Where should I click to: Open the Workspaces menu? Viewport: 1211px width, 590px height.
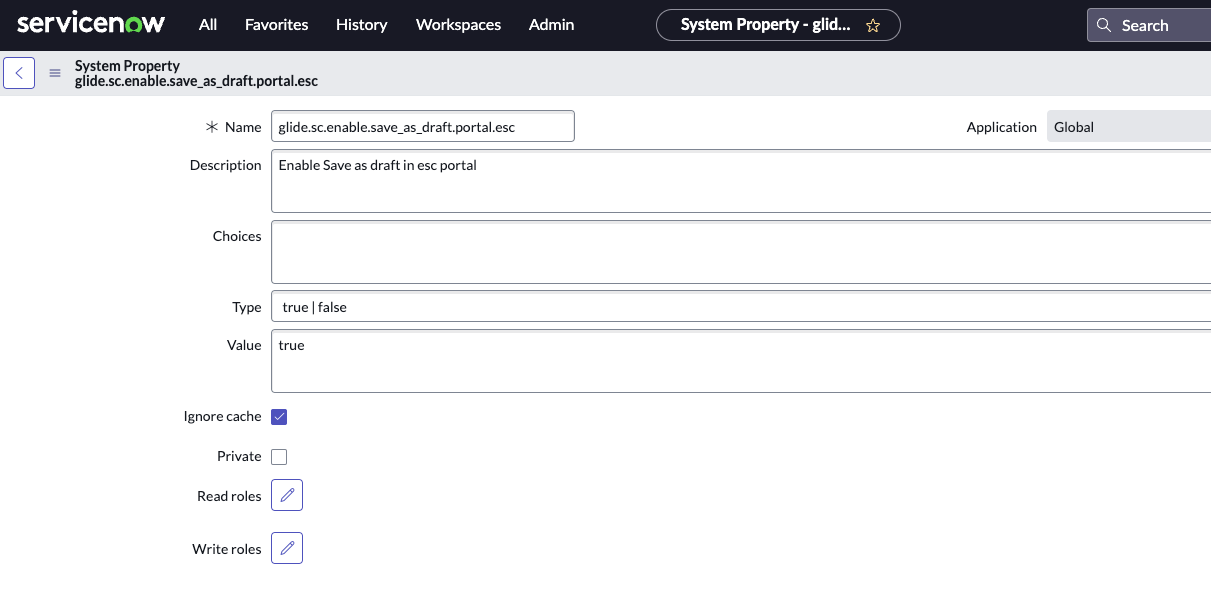click(x=458, y=25)
